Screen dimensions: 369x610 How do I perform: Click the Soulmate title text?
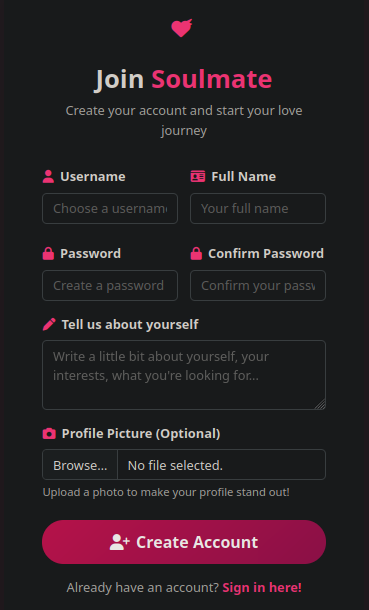[212, 79]
